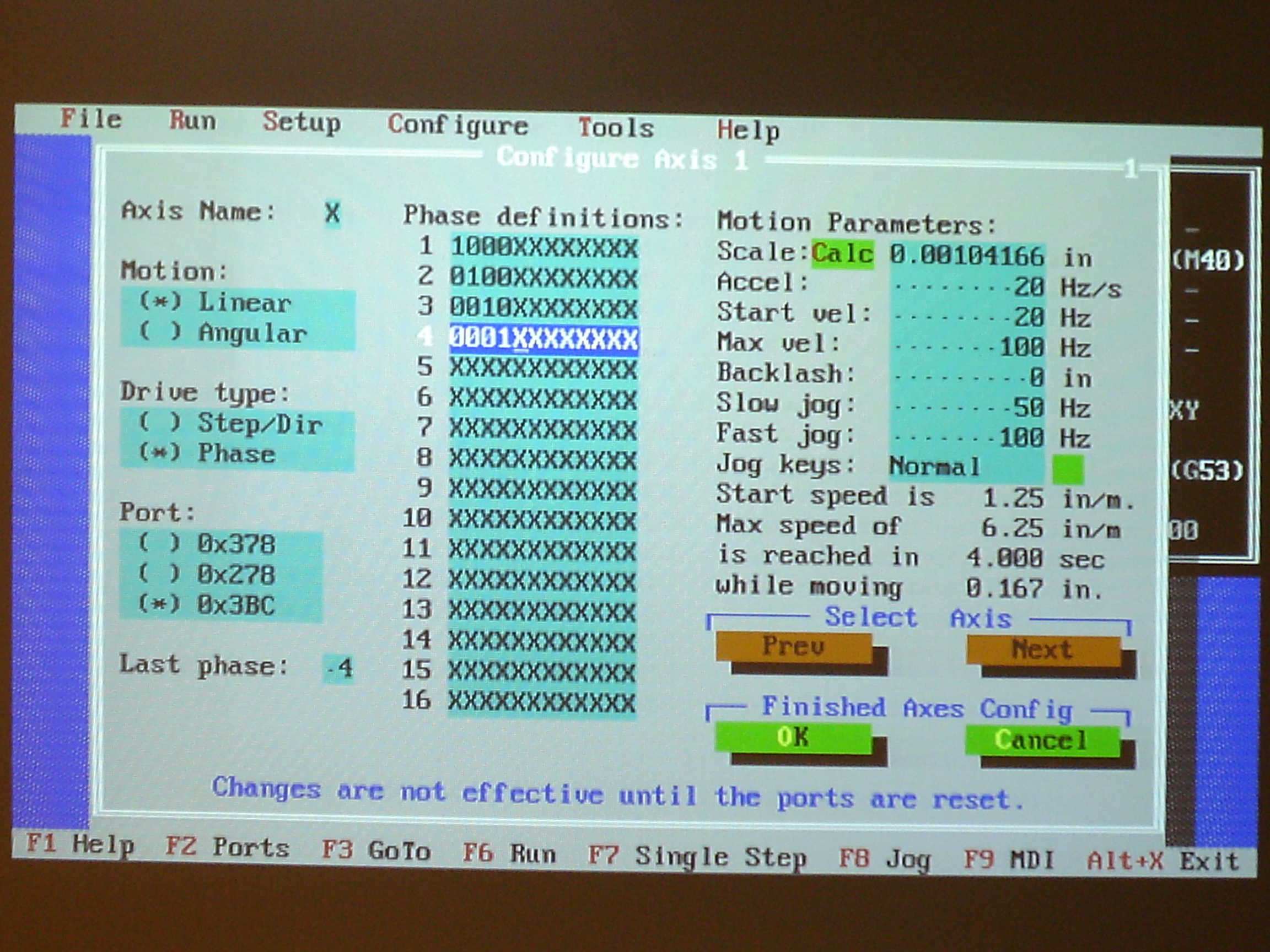Open the Setup menu
Screen dimensions: 1270x952
[302, 122]
